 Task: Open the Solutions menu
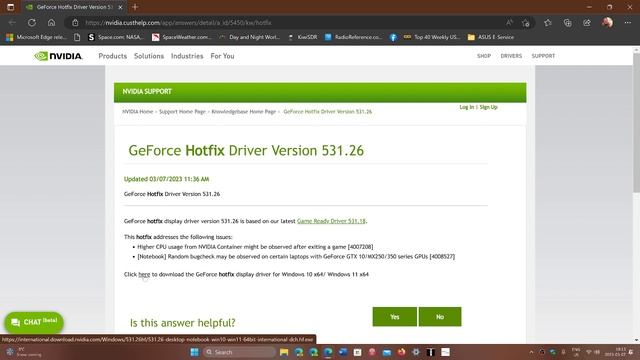[x=149, y=56]
